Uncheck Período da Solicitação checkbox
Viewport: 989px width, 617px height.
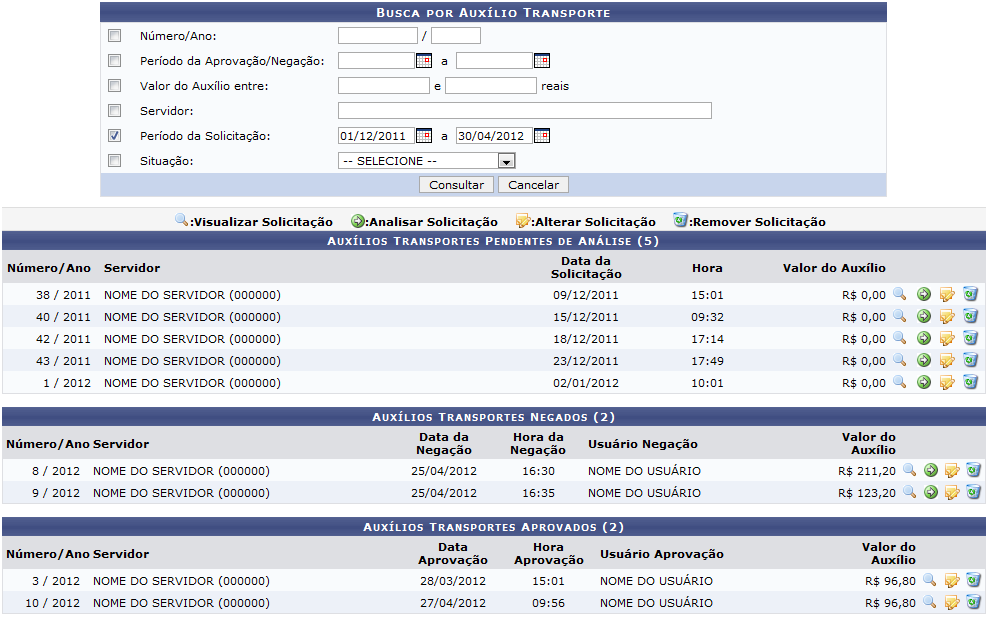(x=115, y=136)
